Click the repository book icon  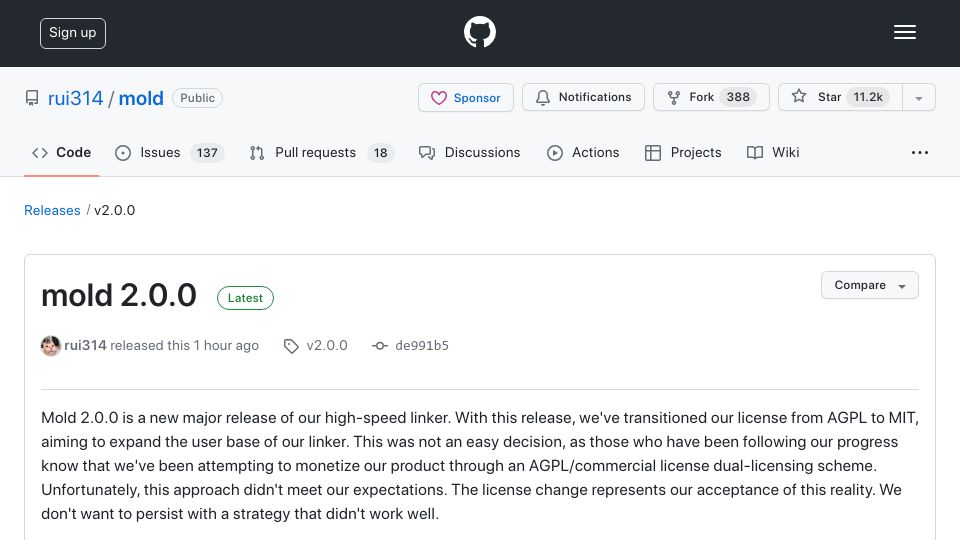[x=32, y=98]
